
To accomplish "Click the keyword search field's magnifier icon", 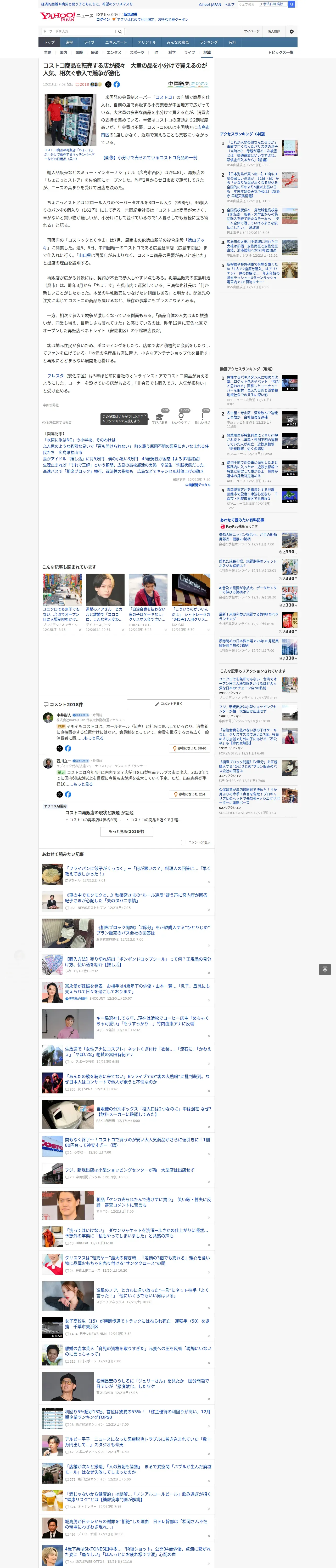I will [120, 31].
